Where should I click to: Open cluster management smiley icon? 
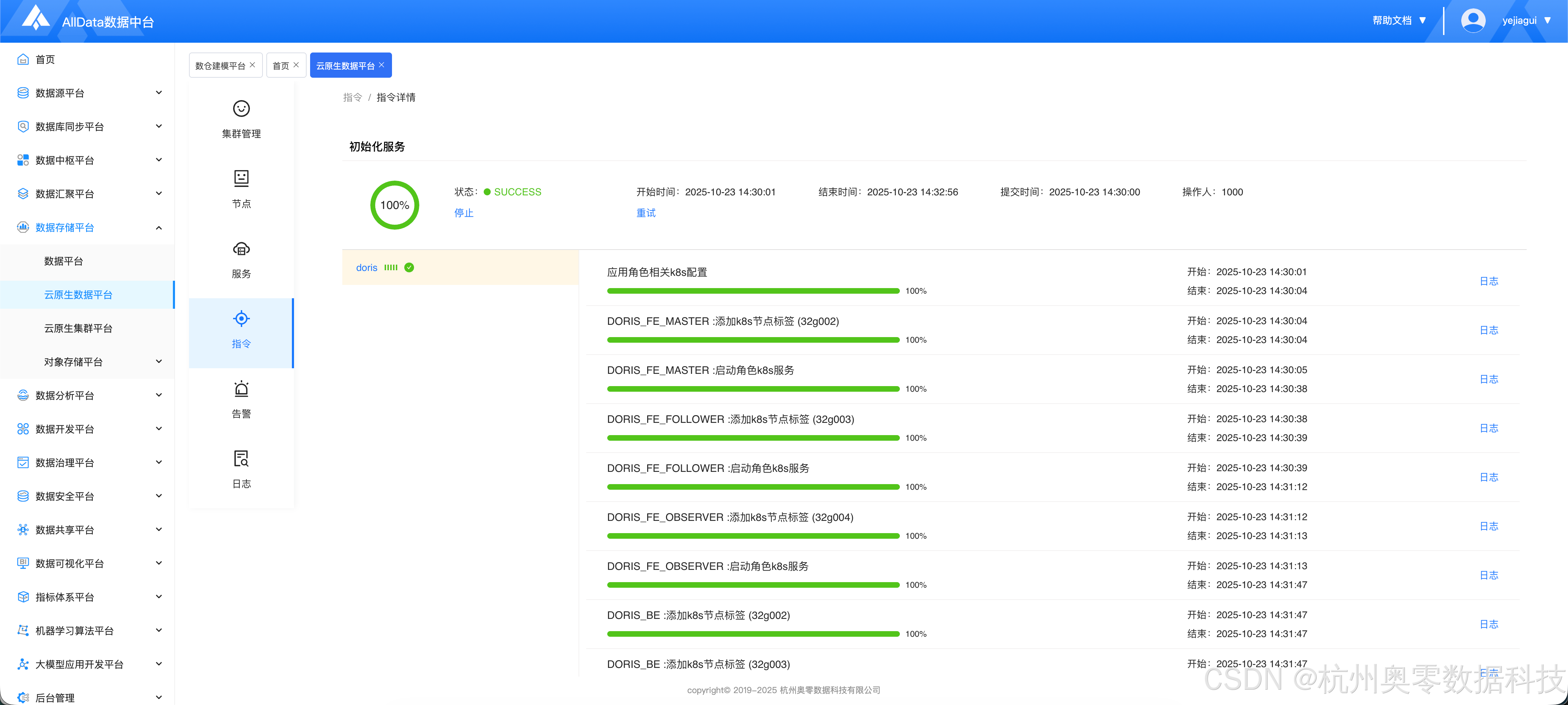[x=241, y=109]
